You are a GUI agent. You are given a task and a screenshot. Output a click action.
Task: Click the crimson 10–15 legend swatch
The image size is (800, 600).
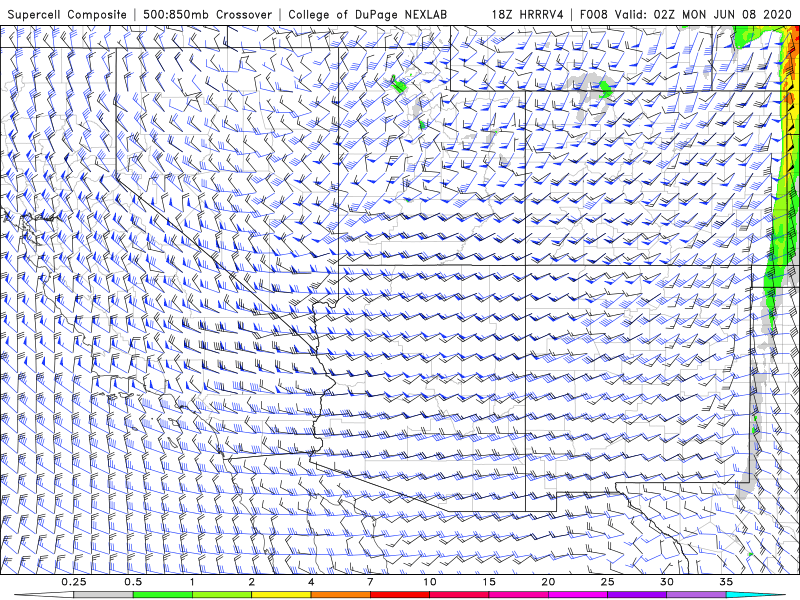pos(459,595)
